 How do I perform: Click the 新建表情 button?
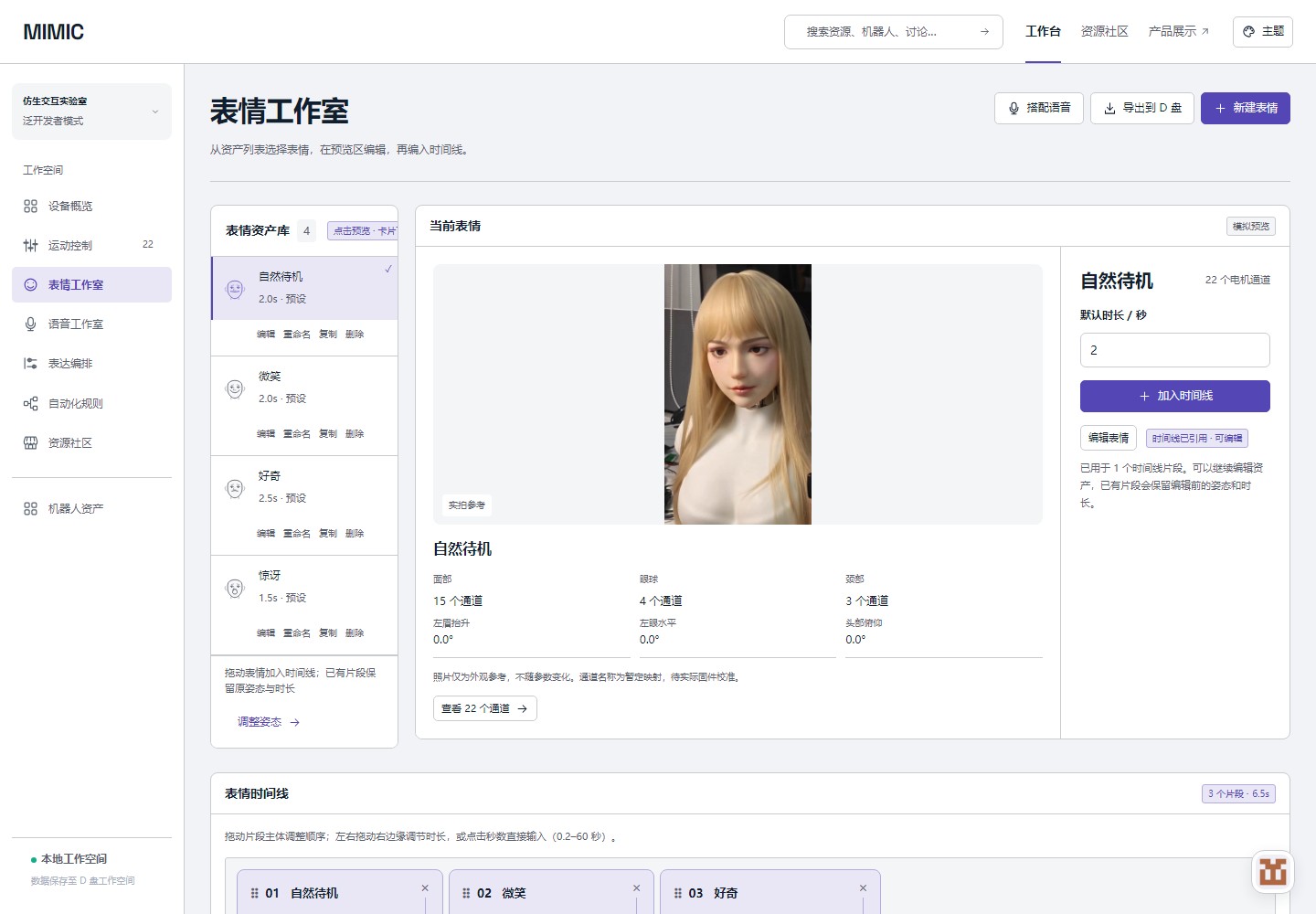[x=1246, y=108]
